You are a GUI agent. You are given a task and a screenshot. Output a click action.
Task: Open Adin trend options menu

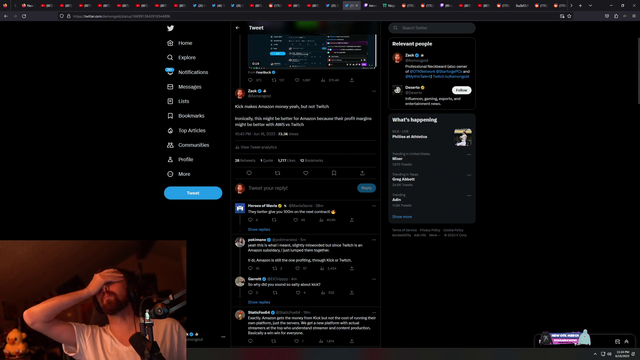tap(469, 196)
